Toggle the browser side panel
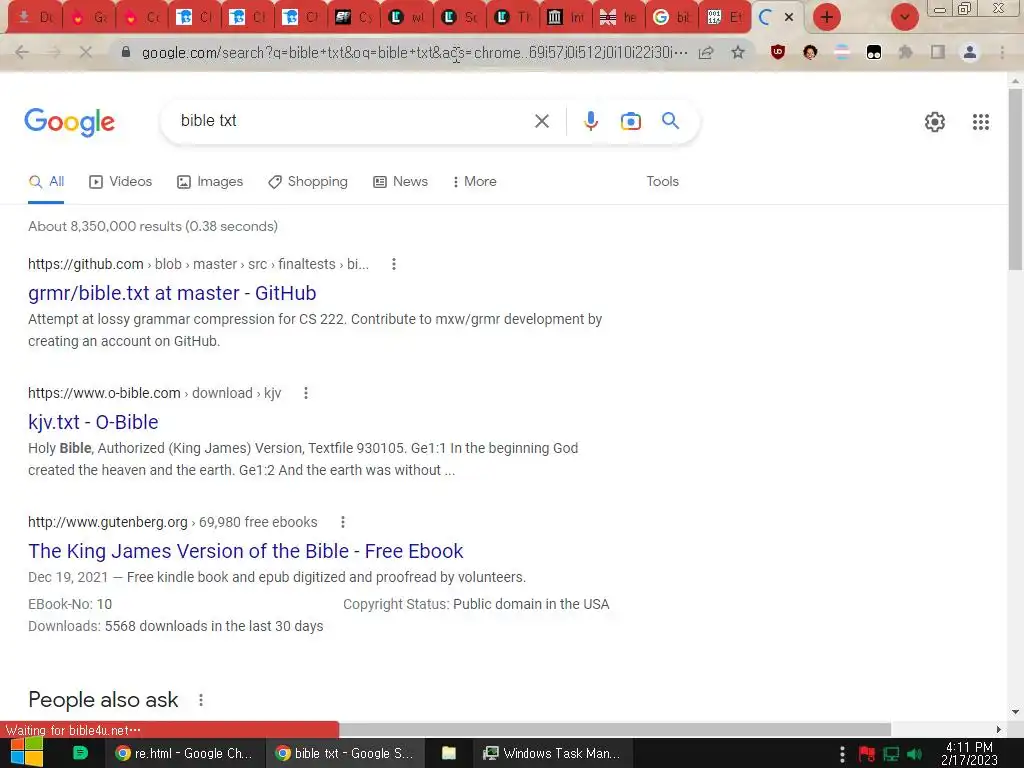 (938, 52)
